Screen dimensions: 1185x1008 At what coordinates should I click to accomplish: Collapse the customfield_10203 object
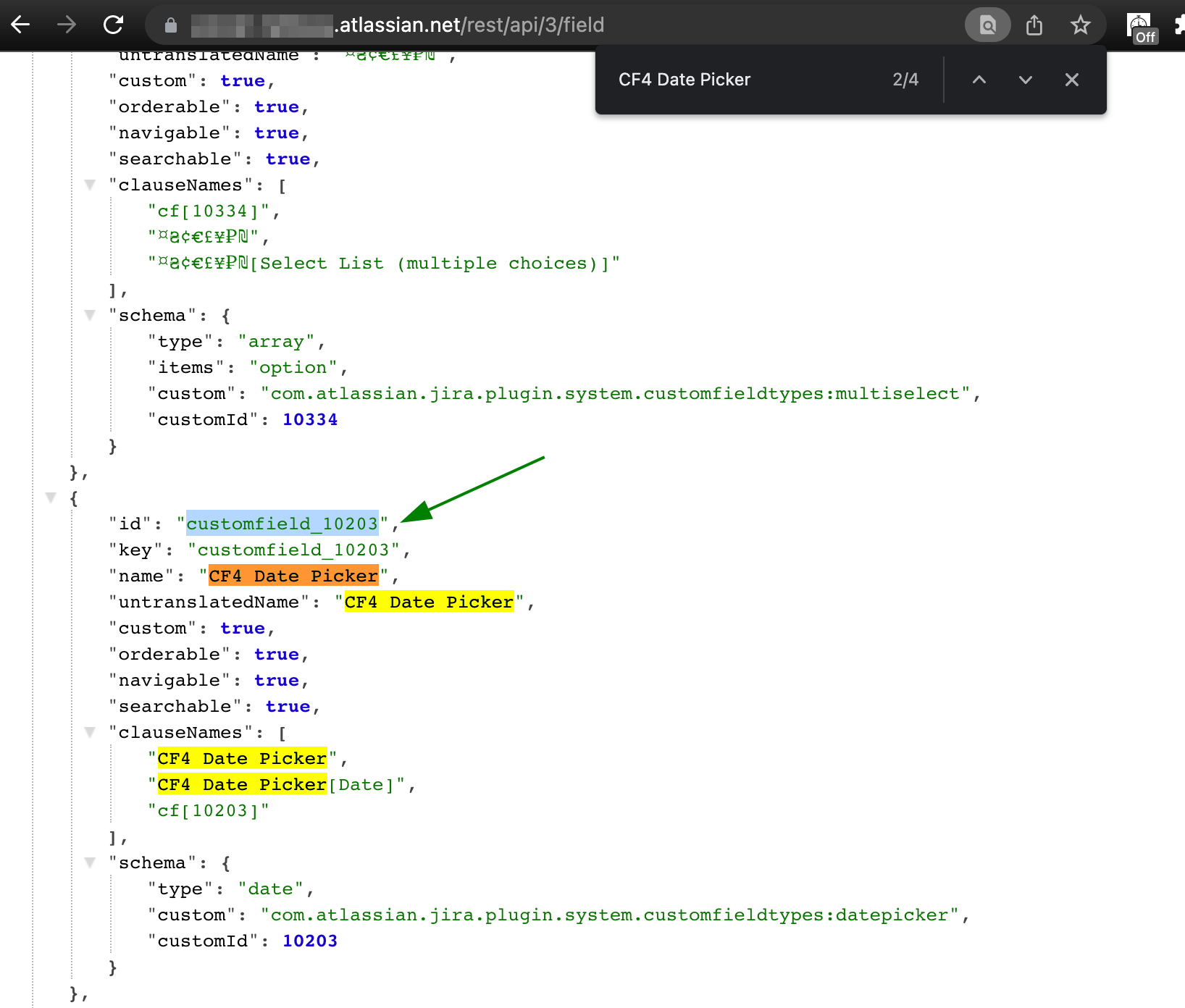click(x=51, y=498)
